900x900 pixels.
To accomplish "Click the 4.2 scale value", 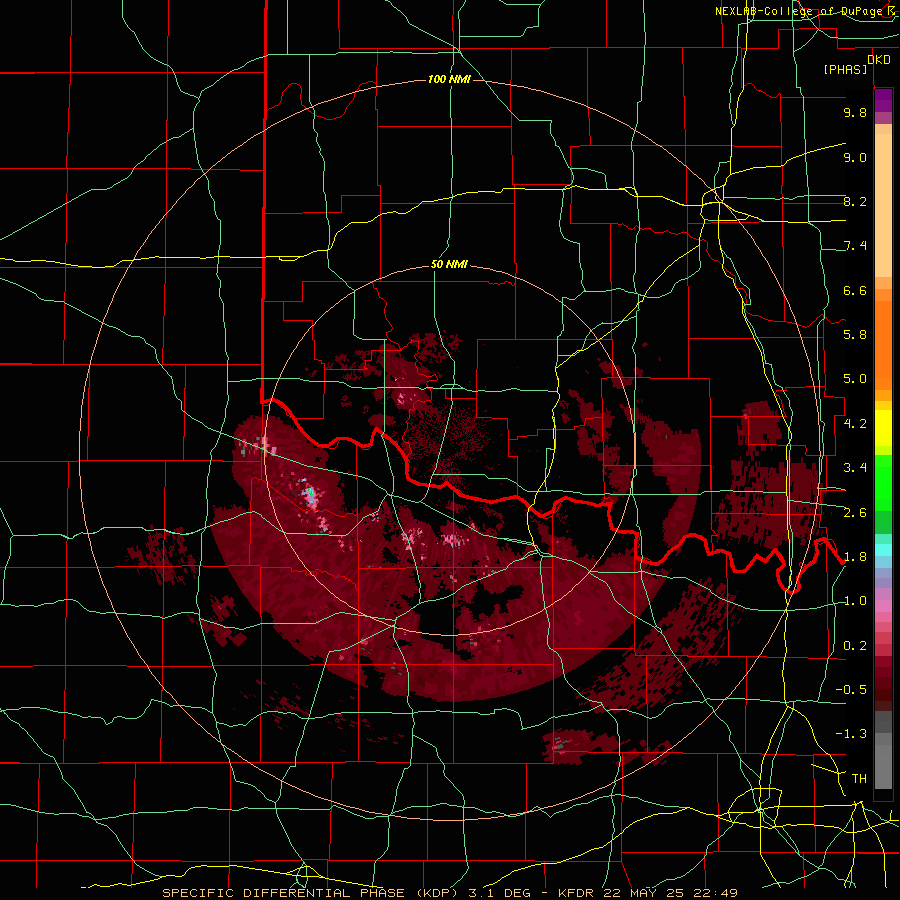I will click(855, 424).
